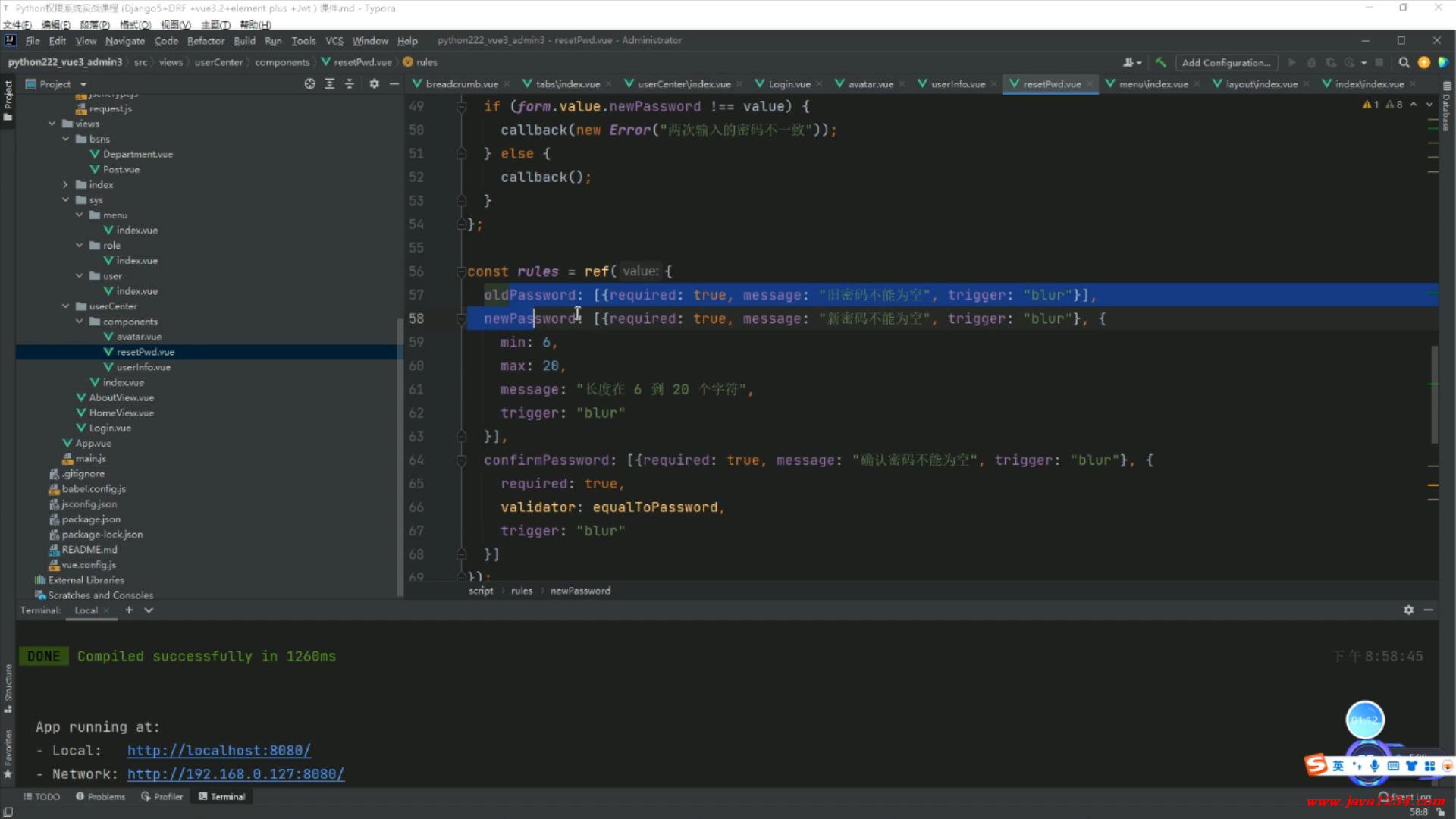Click the Stop square icon in toolbar

click(1379, 62)
